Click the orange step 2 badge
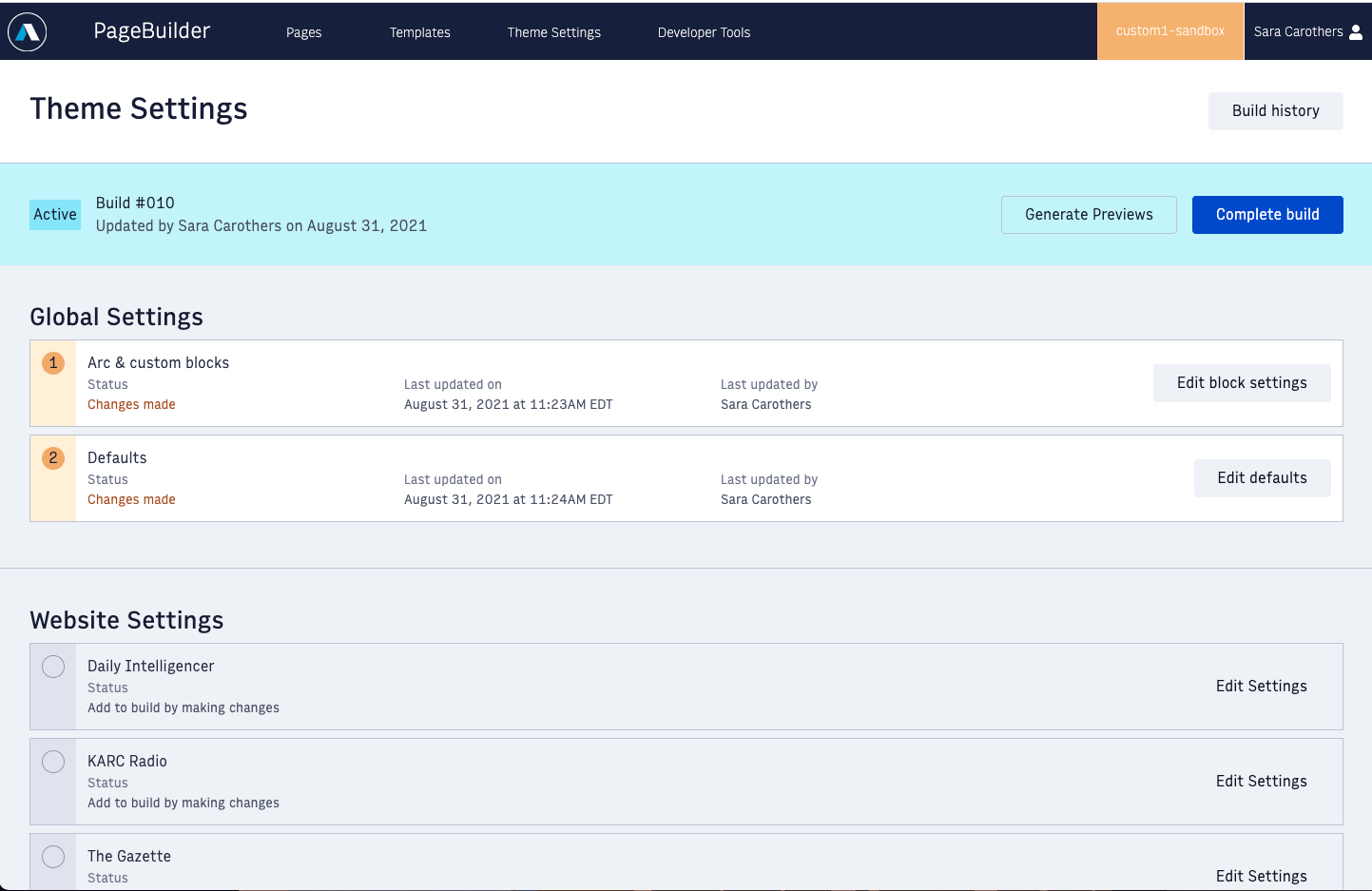The width and height of the screenshot is (1372, 891). (x=53, y=458)
